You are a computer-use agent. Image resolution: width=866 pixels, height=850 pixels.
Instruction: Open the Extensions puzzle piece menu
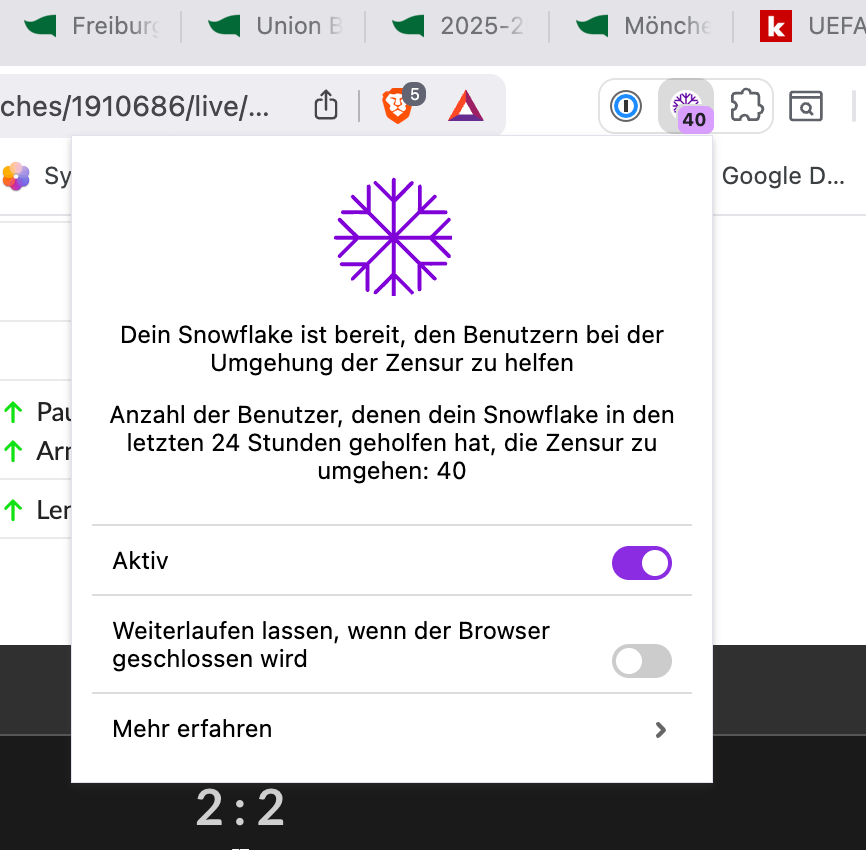click(746, 105)
